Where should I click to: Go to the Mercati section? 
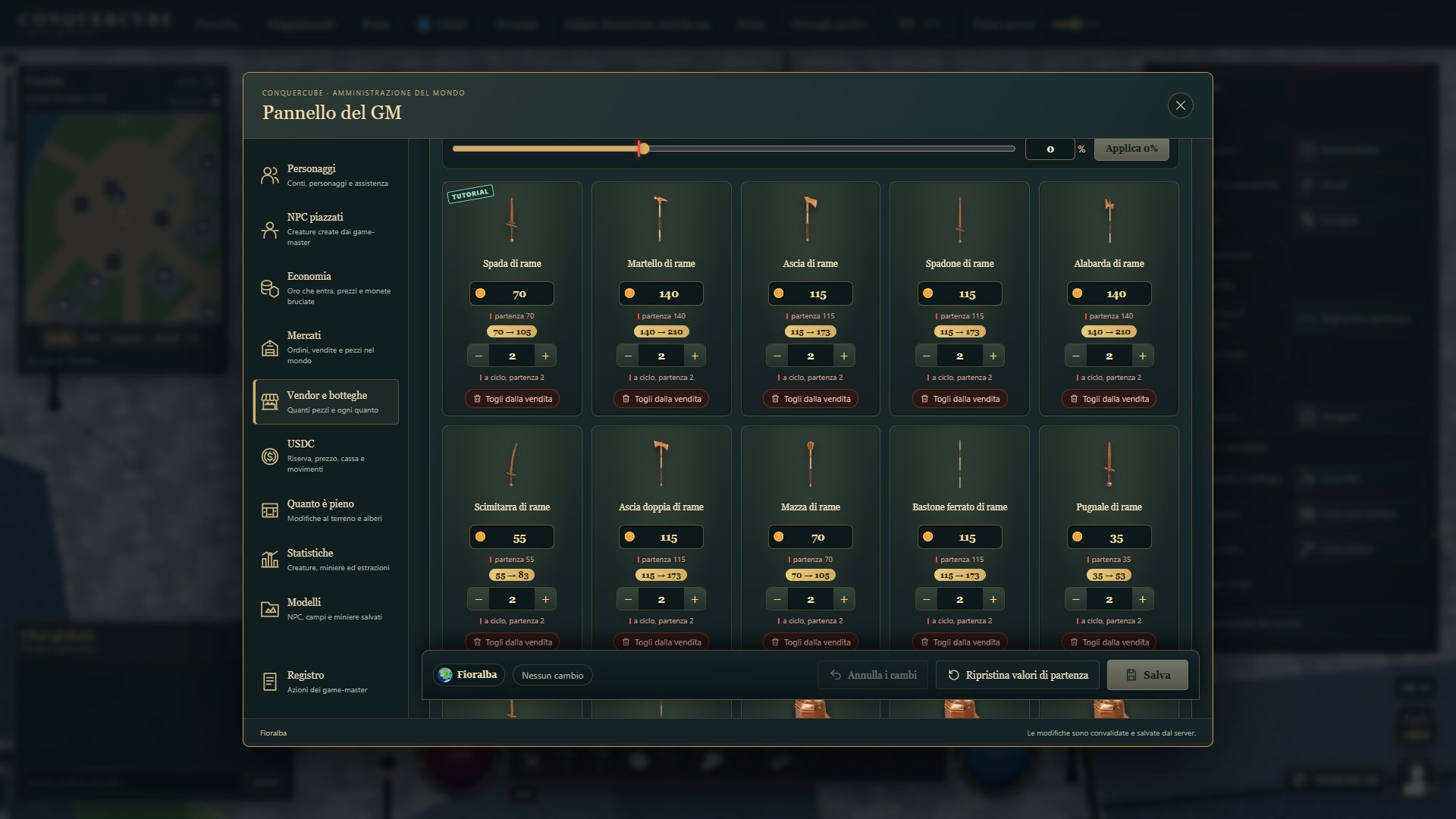pyautogui.click(x=325, y=347)
